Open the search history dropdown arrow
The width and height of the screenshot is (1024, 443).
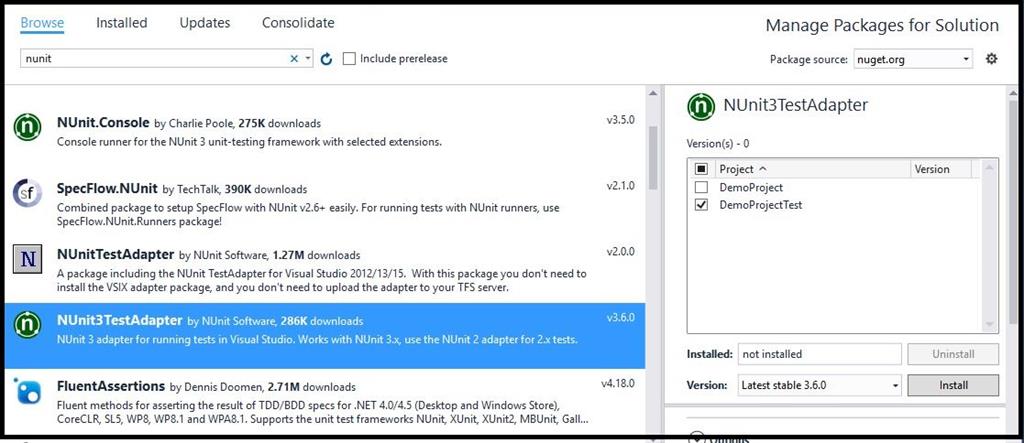click(x=308, y=59)
